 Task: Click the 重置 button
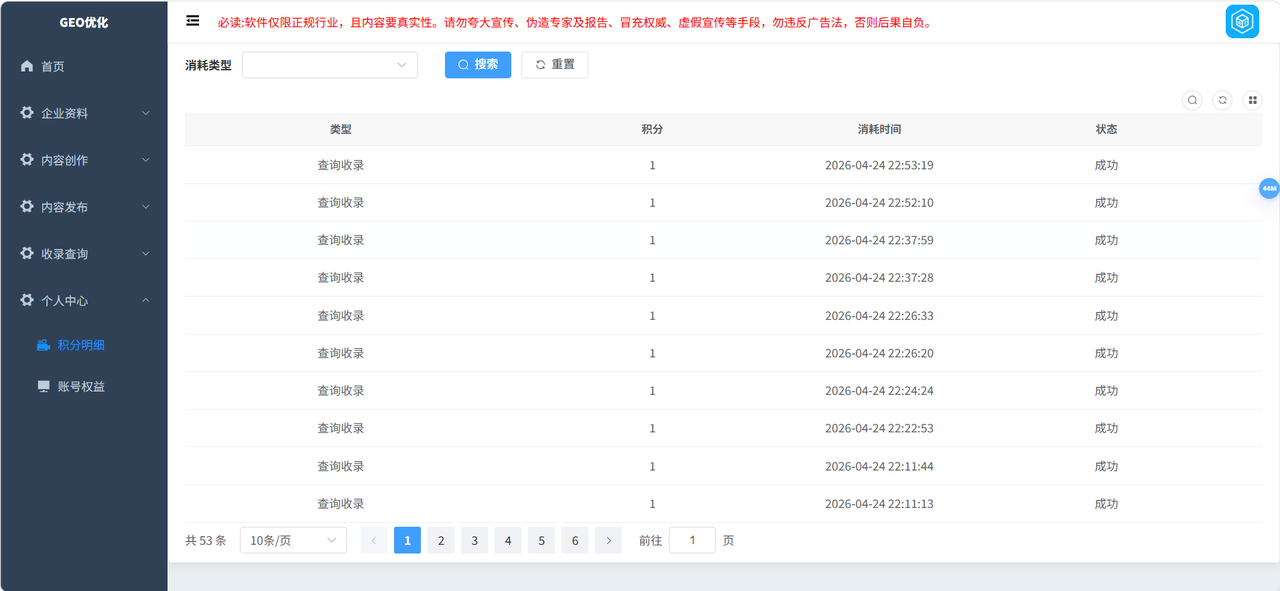click(555, 65)
